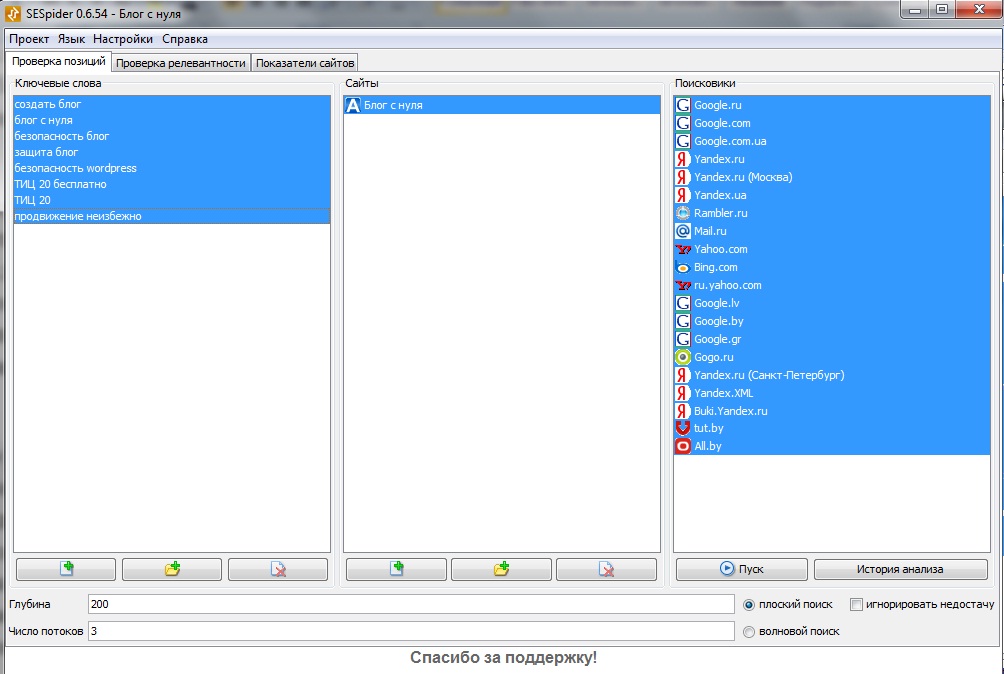Open the Проект menu
The height and width of the screenshot is (674, 1004).
pos(29,39)
